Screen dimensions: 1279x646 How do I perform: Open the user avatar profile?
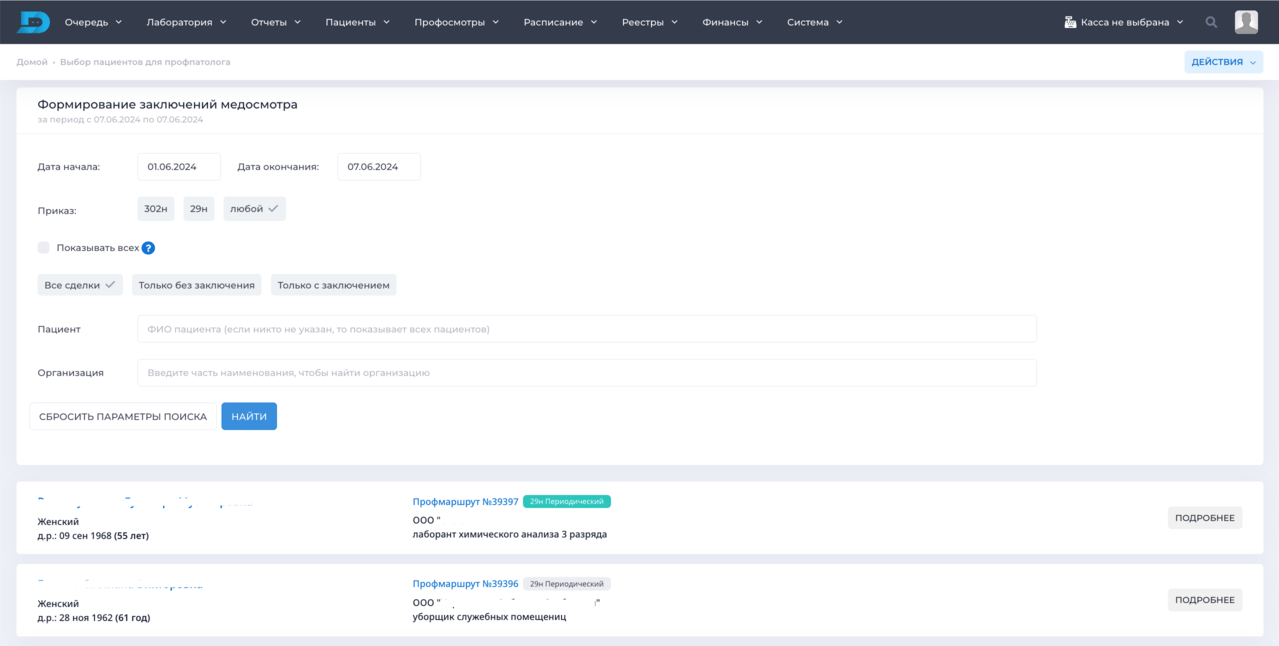(x=1246, y=22)
